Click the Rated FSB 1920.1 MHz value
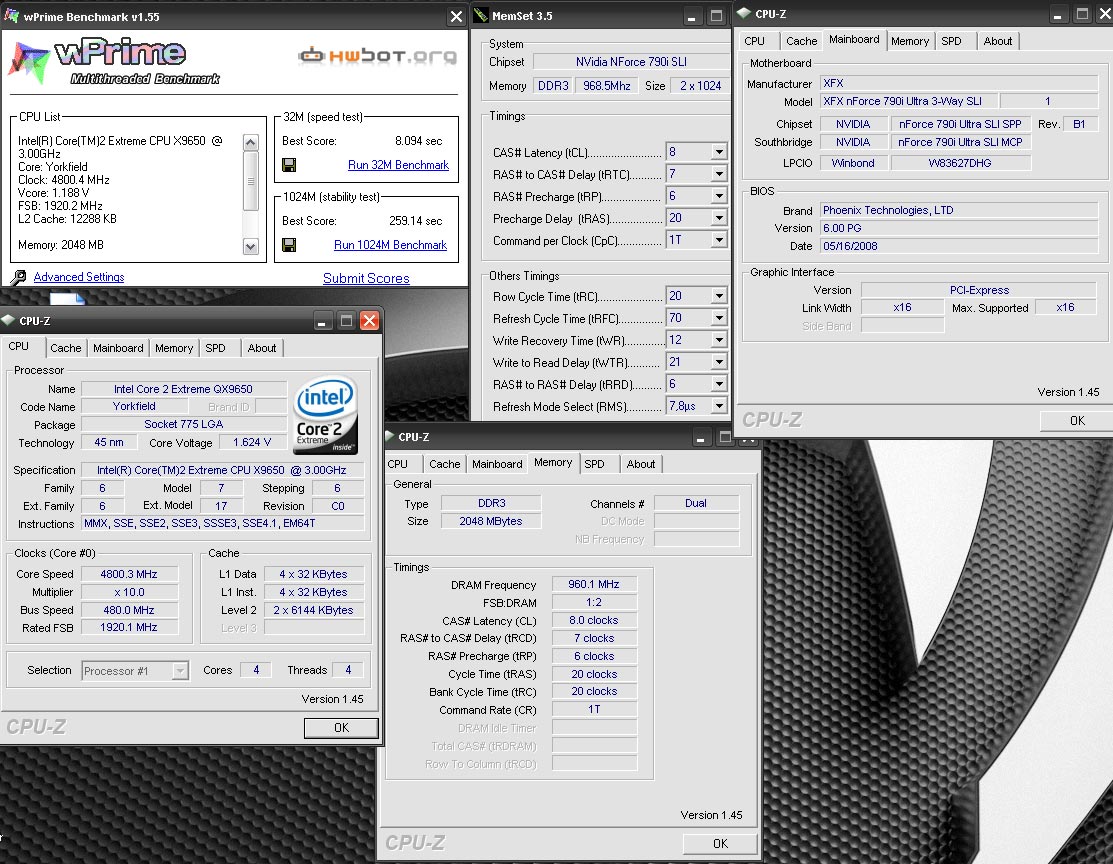This screenshot has width=1113, height=864. click(129, 628)
